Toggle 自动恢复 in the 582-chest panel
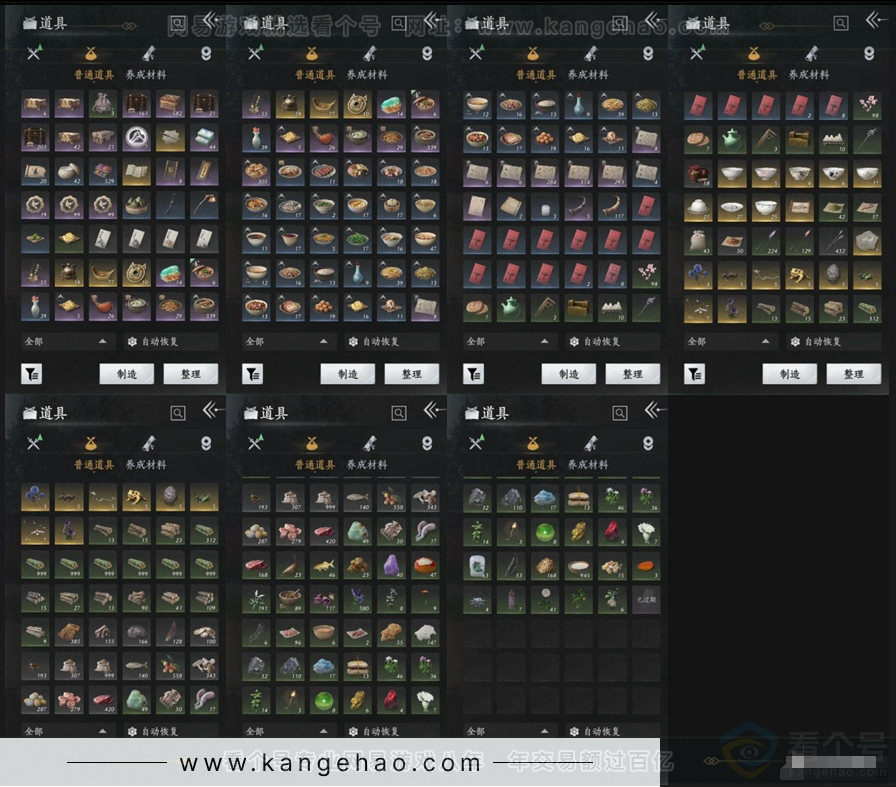 pyautogui.click(x=171, y=341)
